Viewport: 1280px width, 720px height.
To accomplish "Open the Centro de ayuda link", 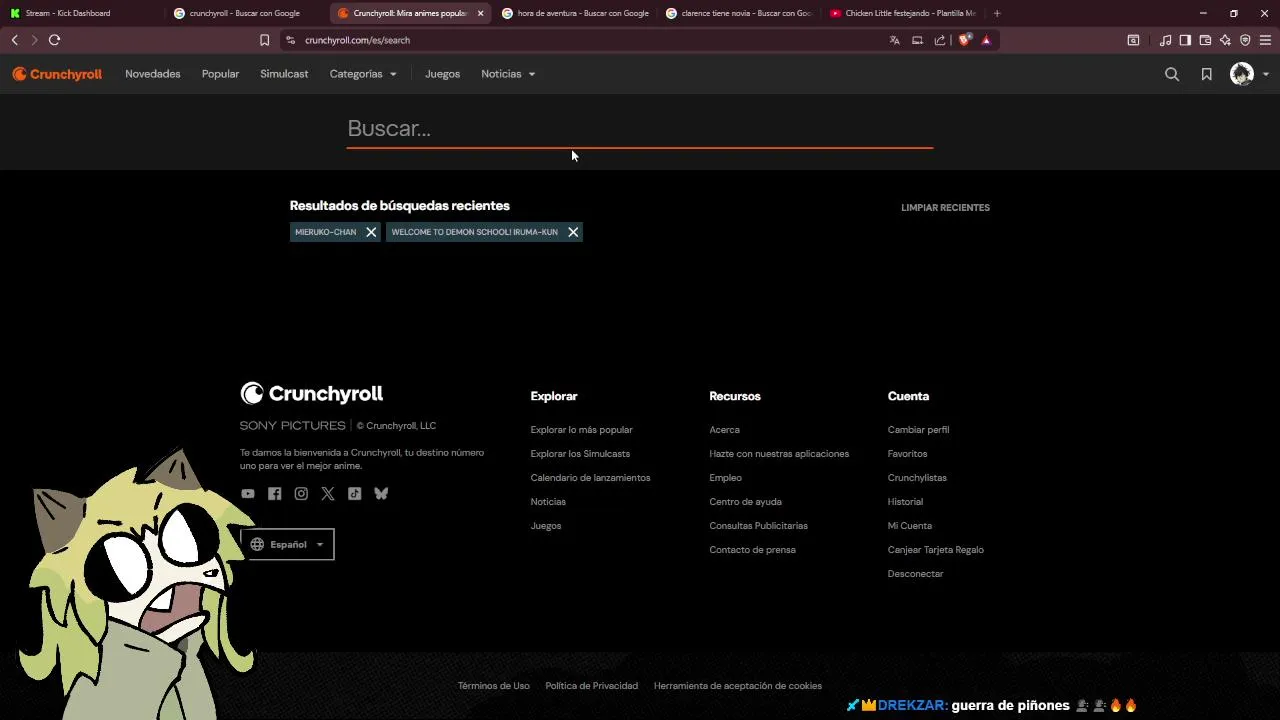I will pos(745,502).
